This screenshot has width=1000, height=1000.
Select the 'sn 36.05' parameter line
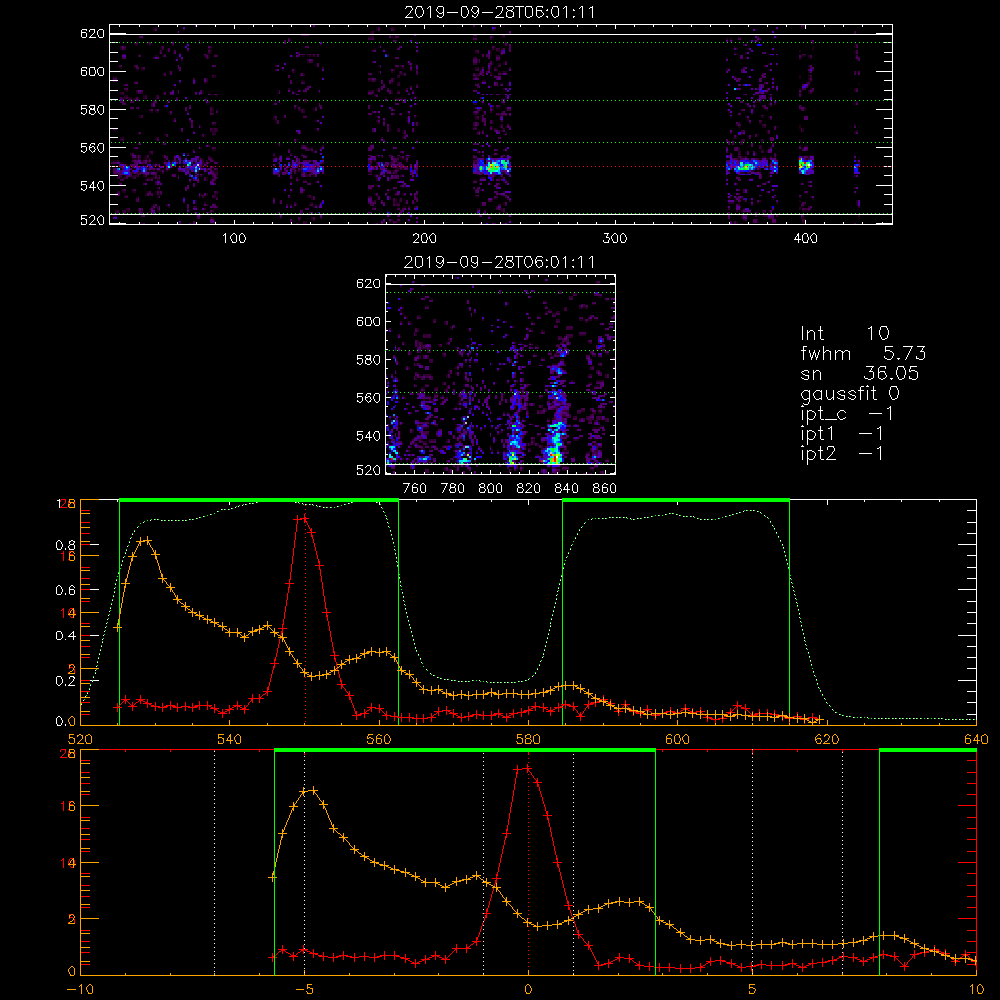860,373
